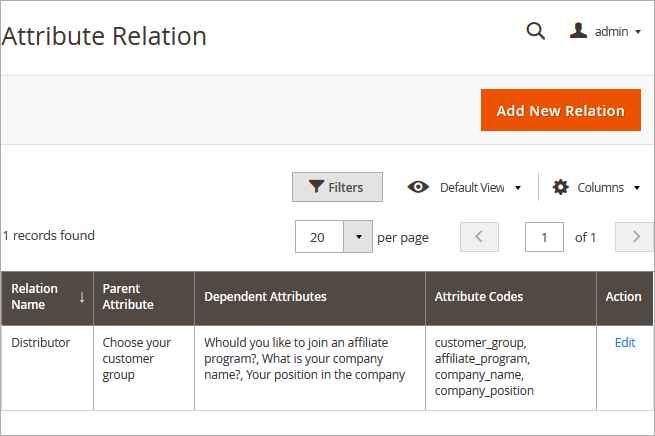Click Add New Relation button

(x=560, y=110)
